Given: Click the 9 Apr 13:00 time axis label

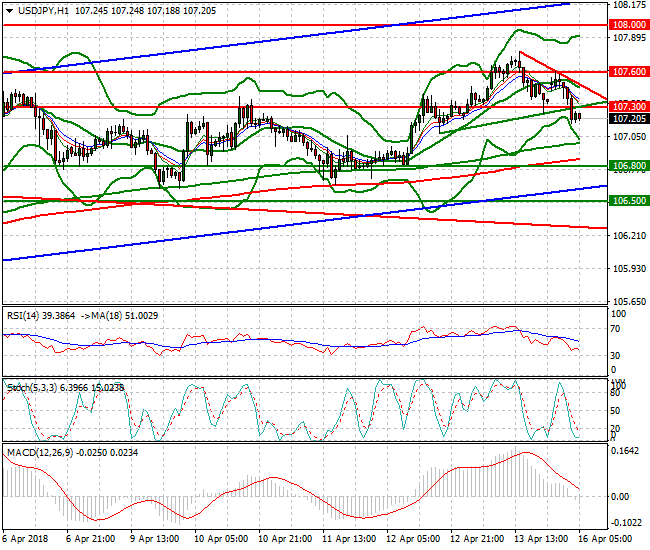Looking at the screenshot, I should click(154, 539).
